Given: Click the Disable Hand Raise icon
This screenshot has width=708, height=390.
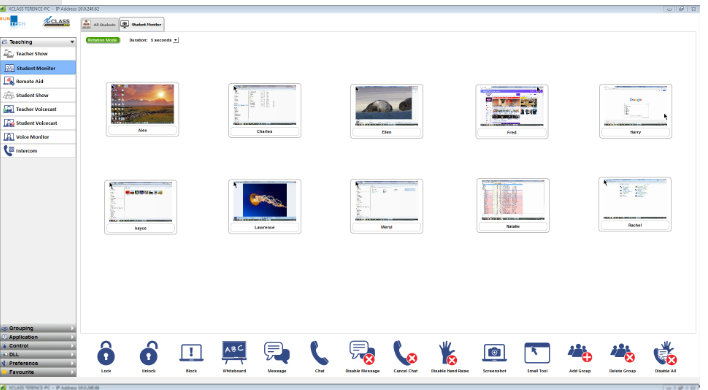Looking at the screenshot, I should pyautogui.click(x=448, y=353).
